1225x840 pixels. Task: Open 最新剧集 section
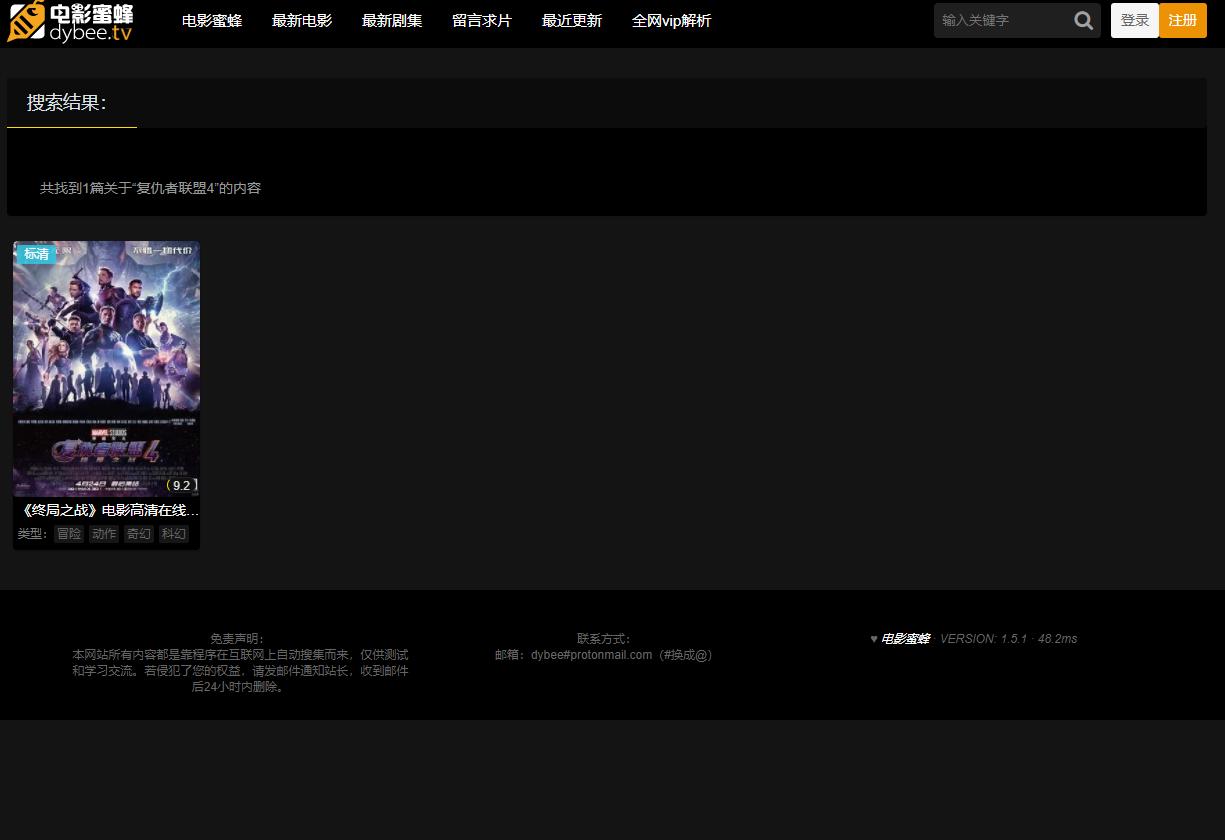pyautogui.click(x=392, y=21)
